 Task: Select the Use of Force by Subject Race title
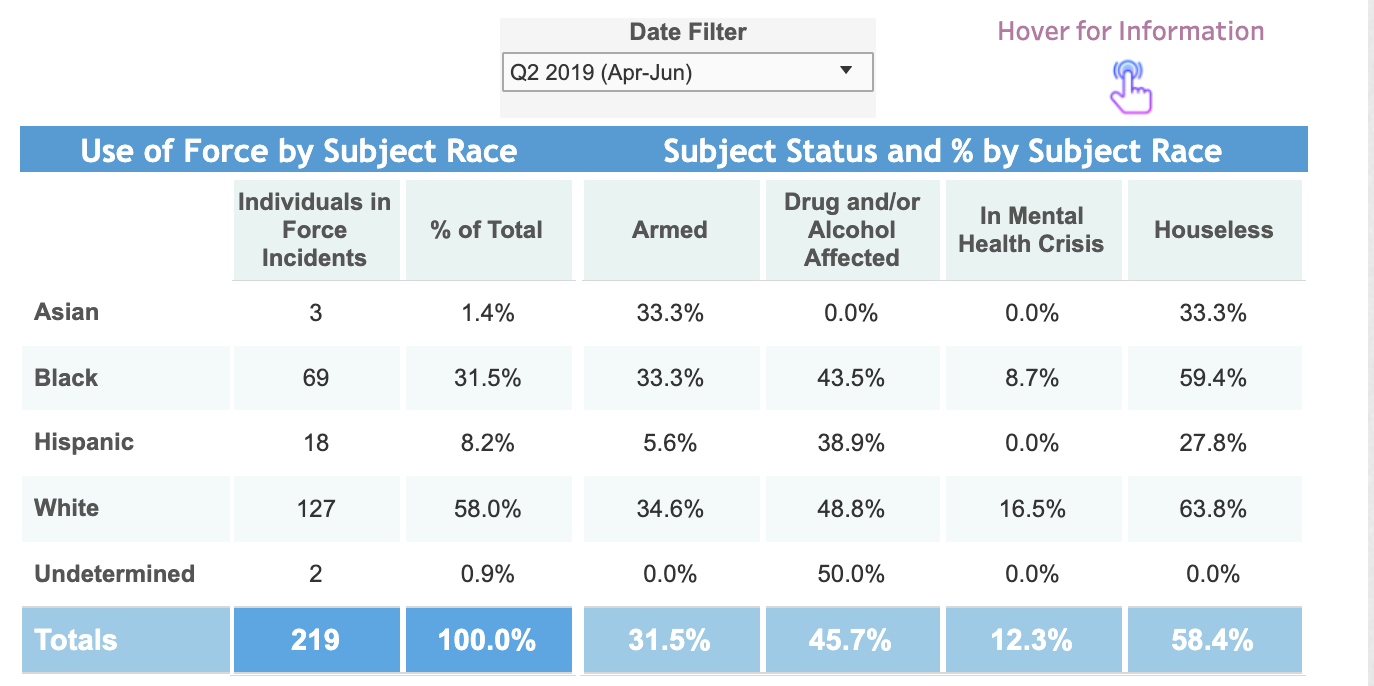(x=299, y=151)
